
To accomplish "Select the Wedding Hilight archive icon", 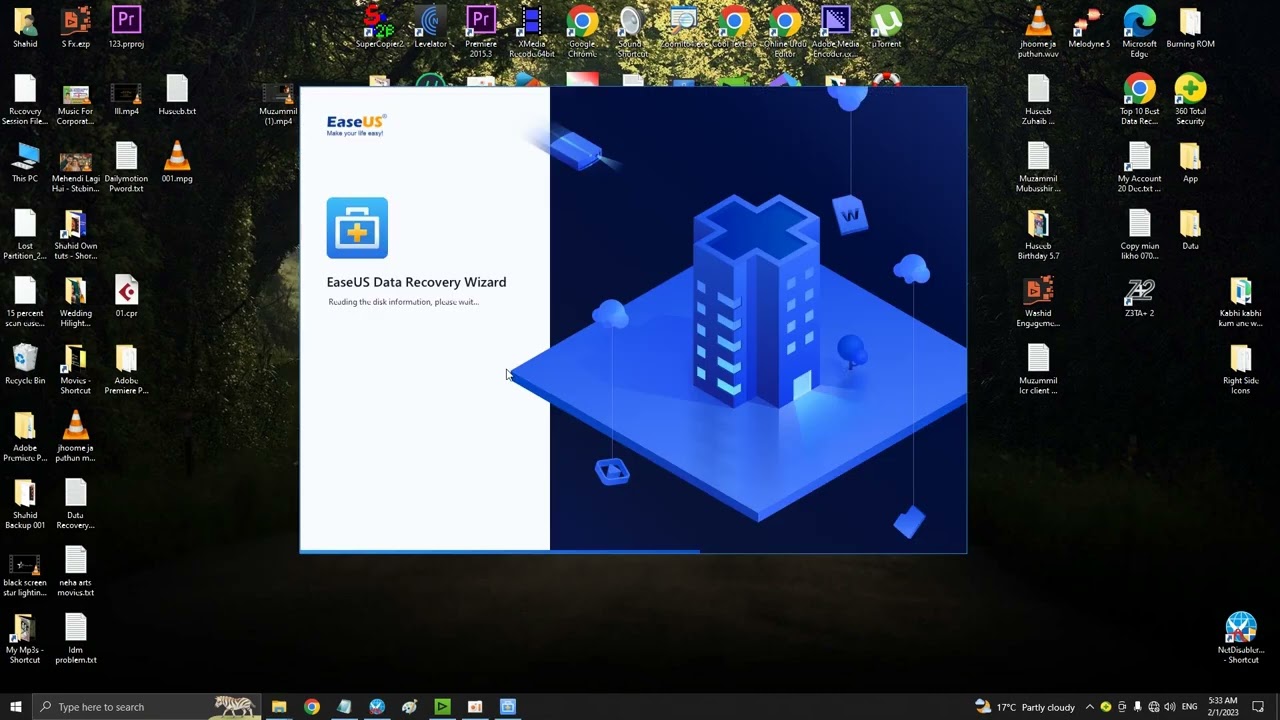I will (x=75, y=302).
